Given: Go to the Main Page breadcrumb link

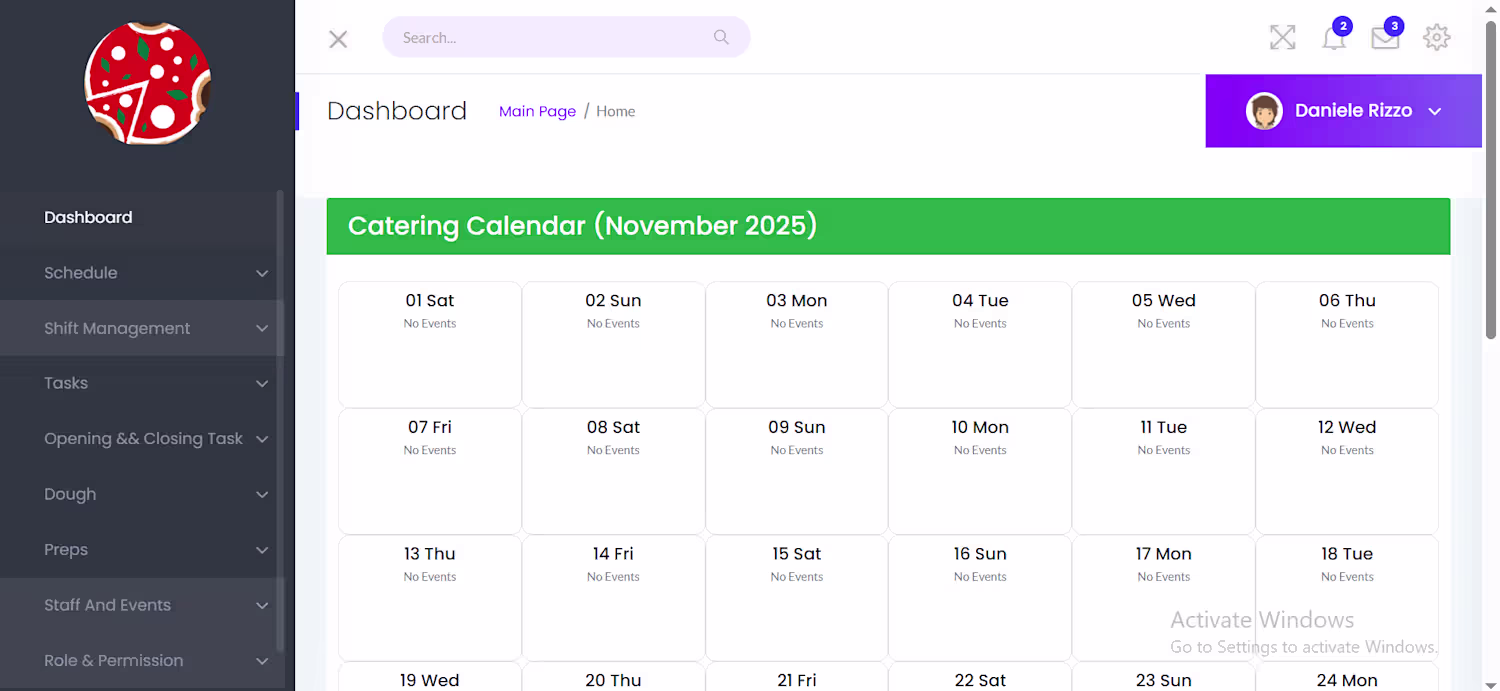Looking at the screenshot, I should tap(537, 111).
